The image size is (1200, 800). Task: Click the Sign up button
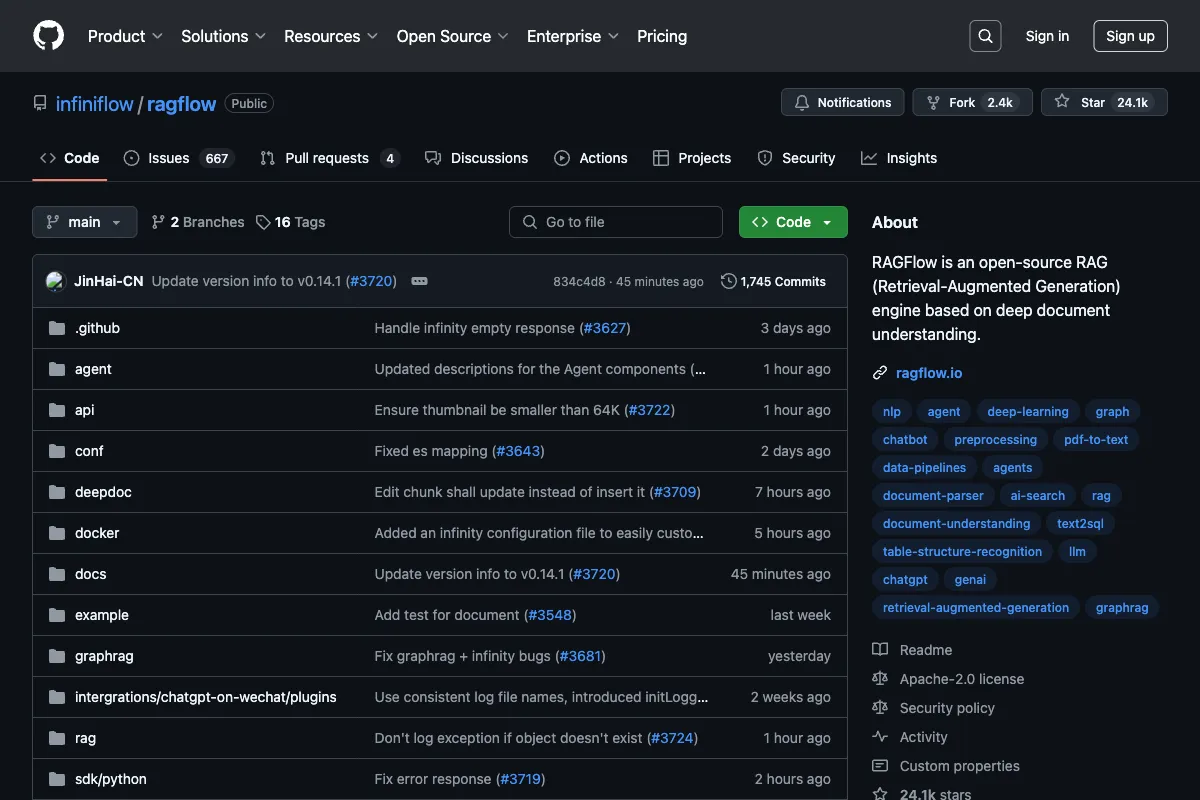1130,36
